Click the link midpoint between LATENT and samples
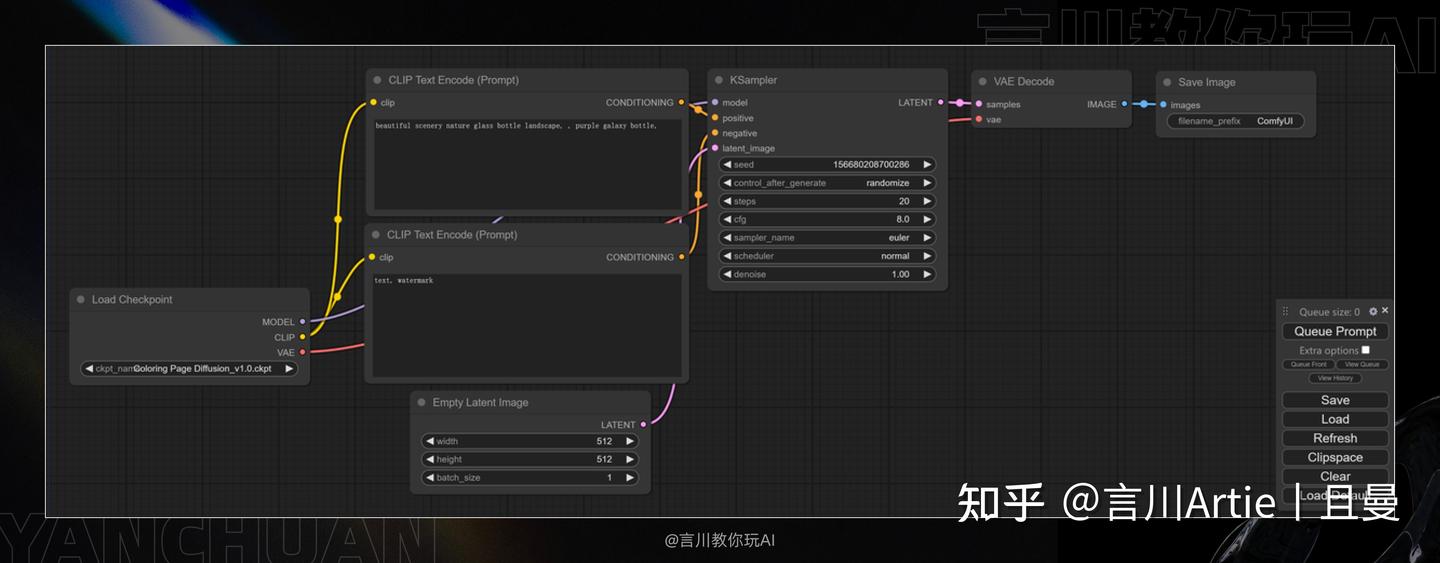The image size is (1440, 563). point(960,102)
